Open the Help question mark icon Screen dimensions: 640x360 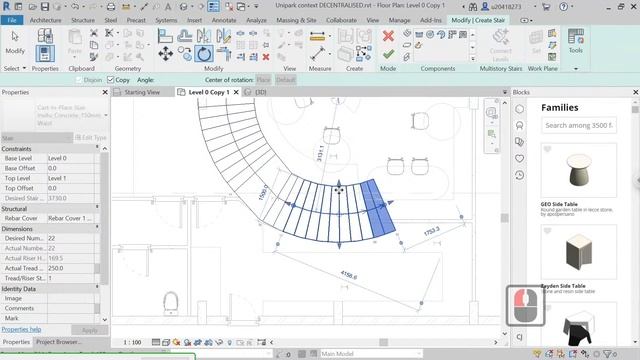pos(563,7)
